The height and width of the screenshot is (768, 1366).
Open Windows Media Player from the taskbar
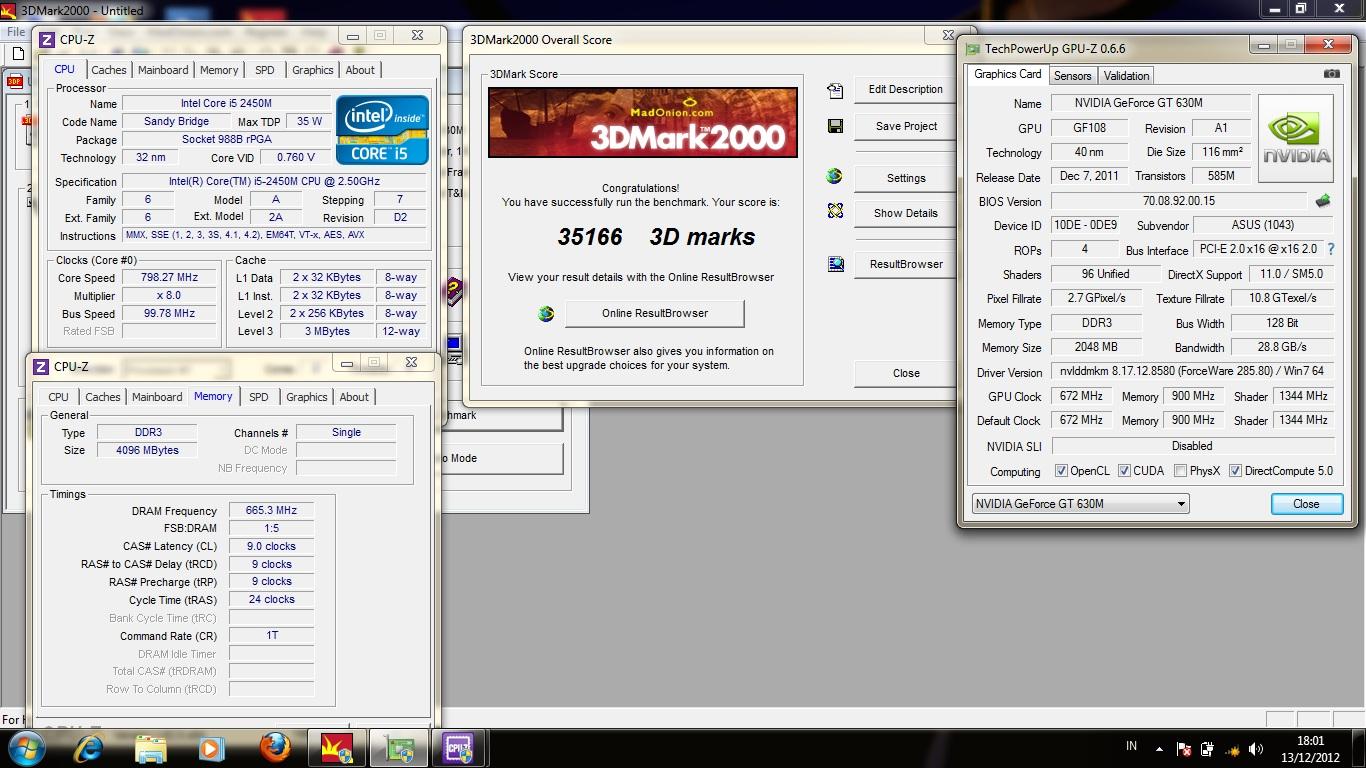pos(211,747)
